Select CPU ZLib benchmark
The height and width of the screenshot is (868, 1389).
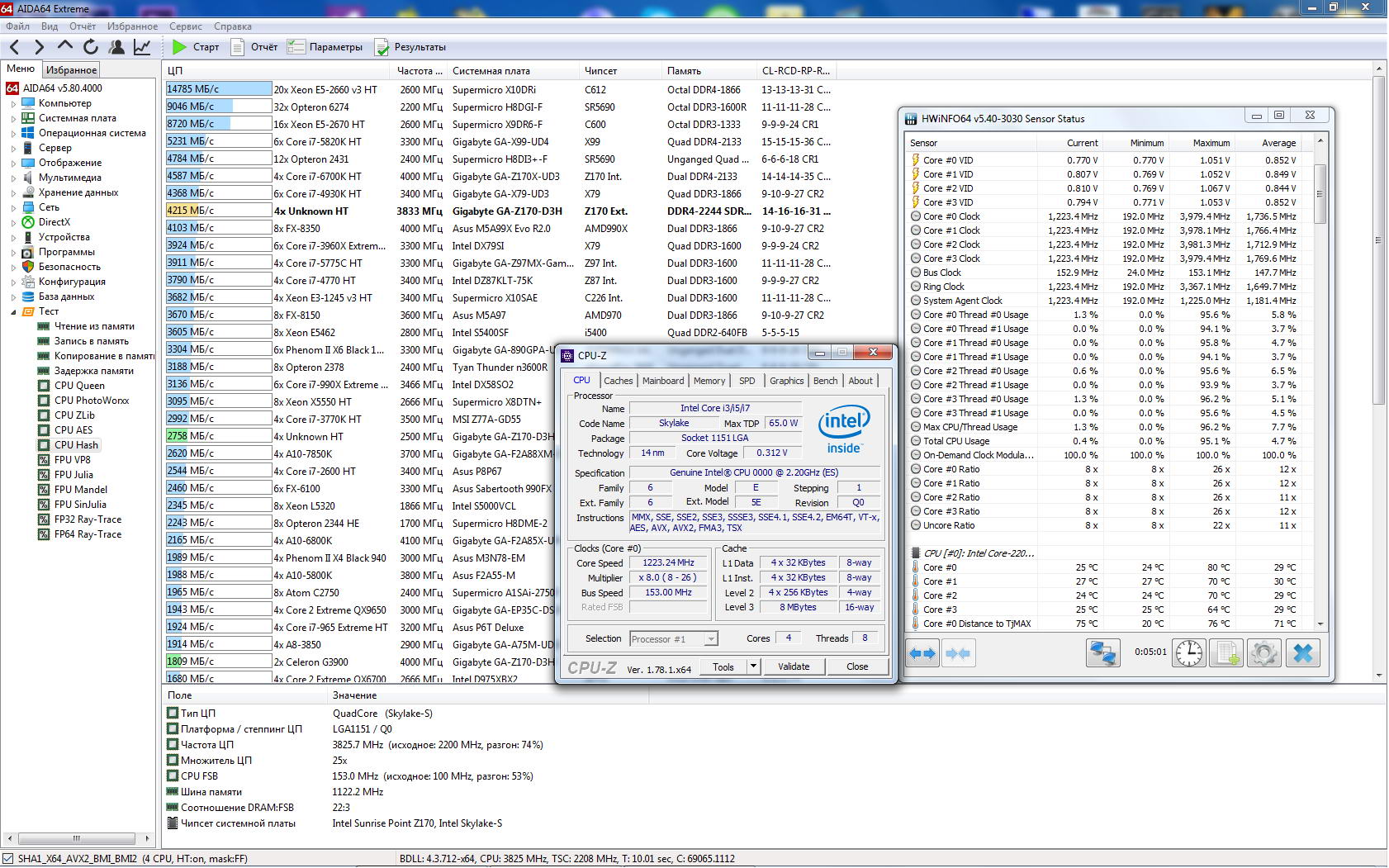(74, 415)
